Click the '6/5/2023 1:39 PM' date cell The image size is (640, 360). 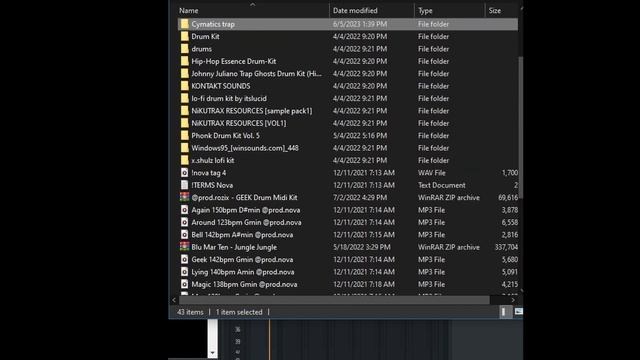click(360, 24)
